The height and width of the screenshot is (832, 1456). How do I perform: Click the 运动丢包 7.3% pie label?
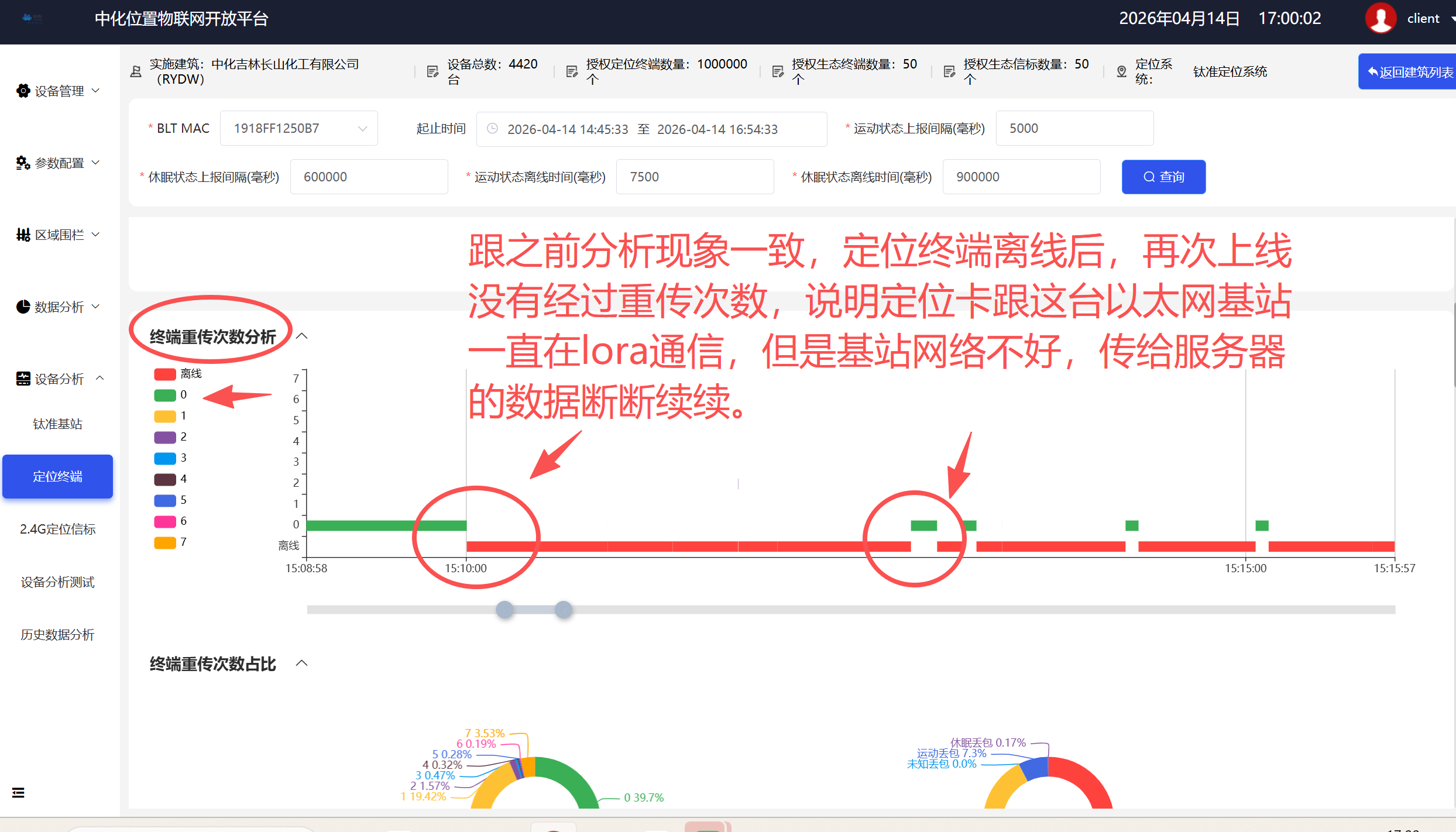tap(952, 753)
